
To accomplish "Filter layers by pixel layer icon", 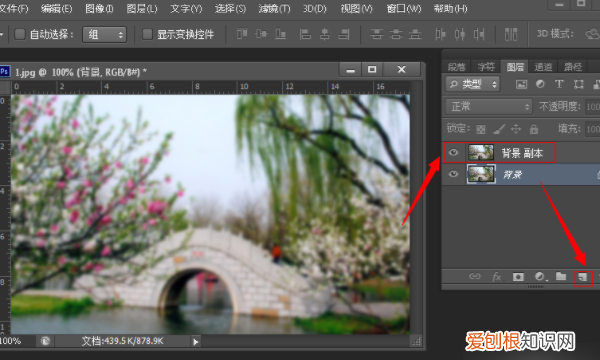I will point(521,84).
